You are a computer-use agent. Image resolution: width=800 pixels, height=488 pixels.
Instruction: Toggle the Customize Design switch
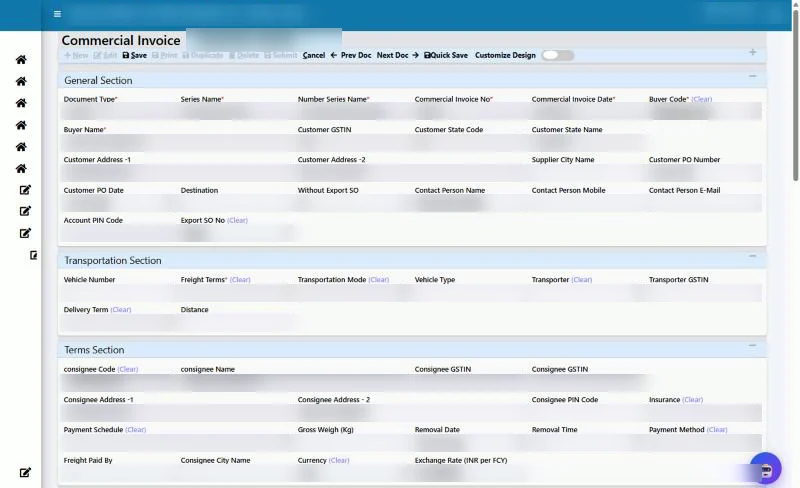point(558,55)
